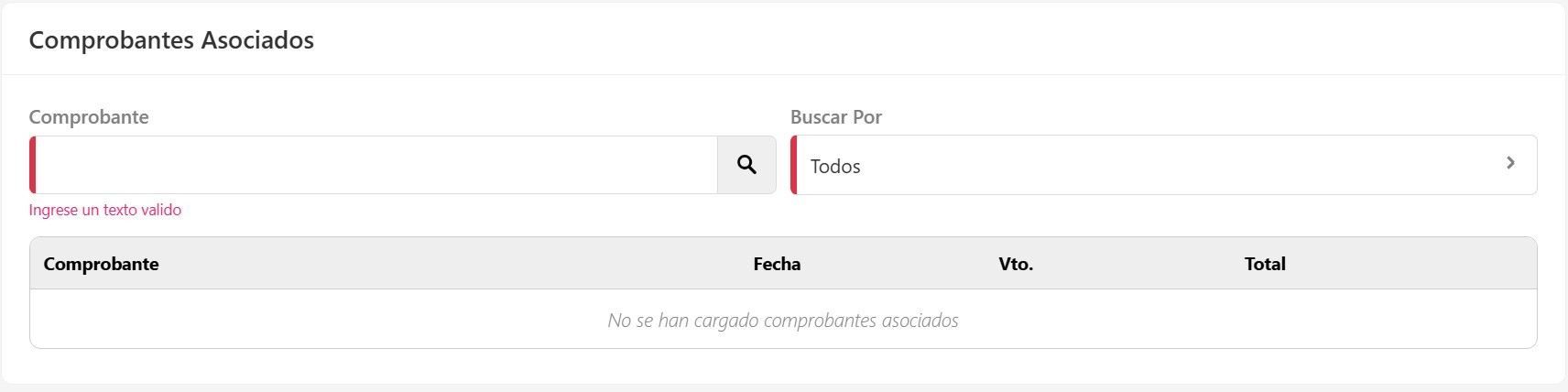Click the magnifying glass search icon
The height and width of the screenshot is (392, 1568).
tap(746, 165)
